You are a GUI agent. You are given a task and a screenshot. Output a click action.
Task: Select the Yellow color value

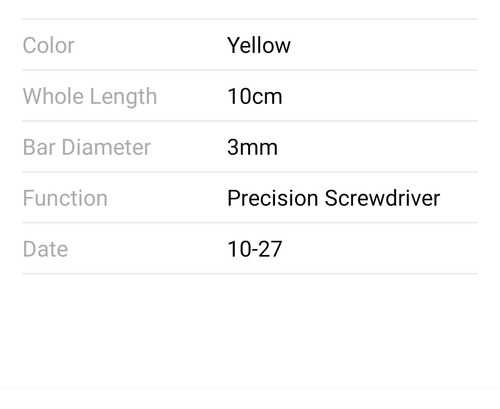pyautogui.click(x=259, y=45)
